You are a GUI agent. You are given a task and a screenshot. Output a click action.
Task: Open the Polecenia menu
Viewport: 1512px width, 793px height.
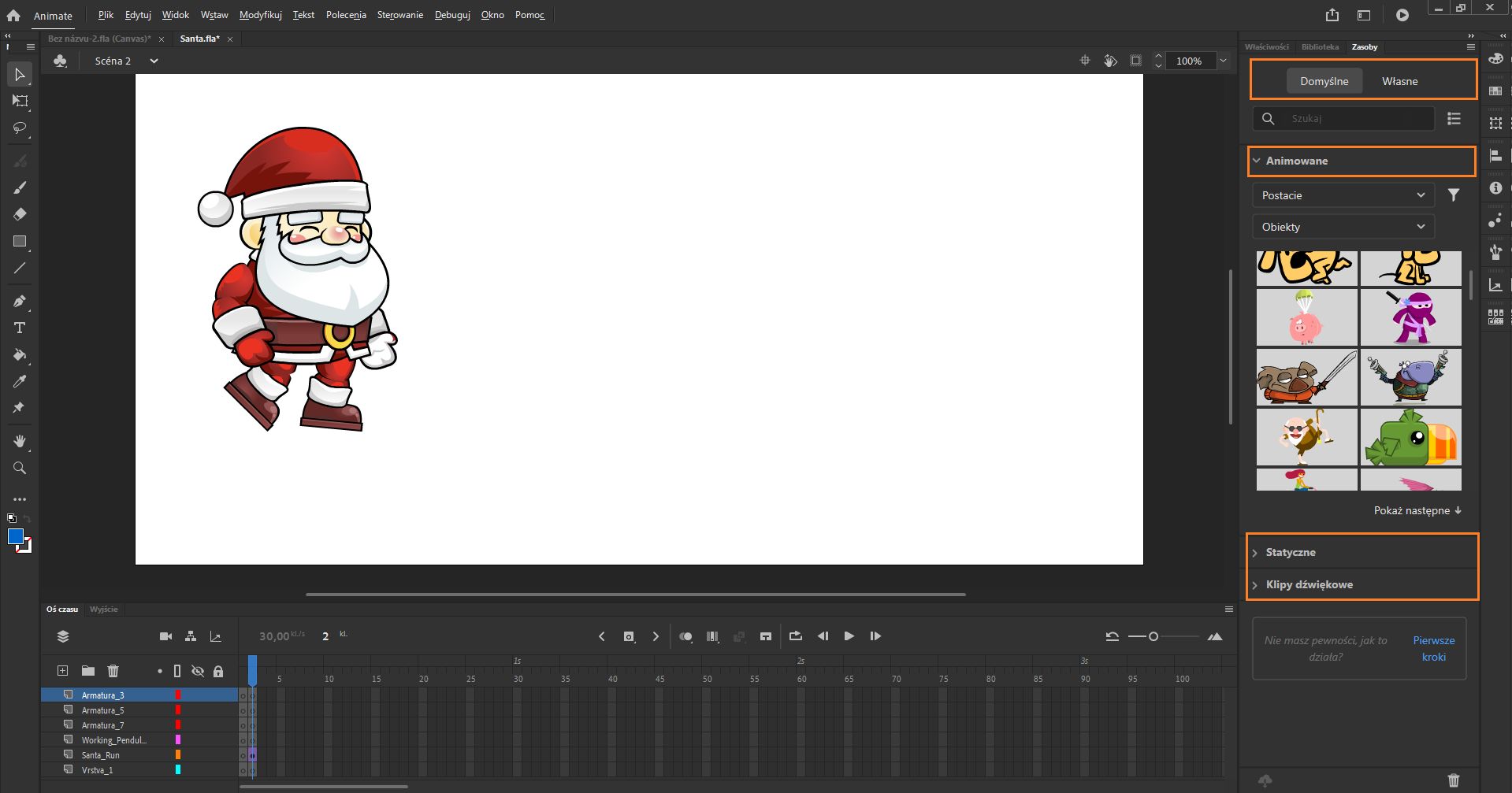[346, 15]
